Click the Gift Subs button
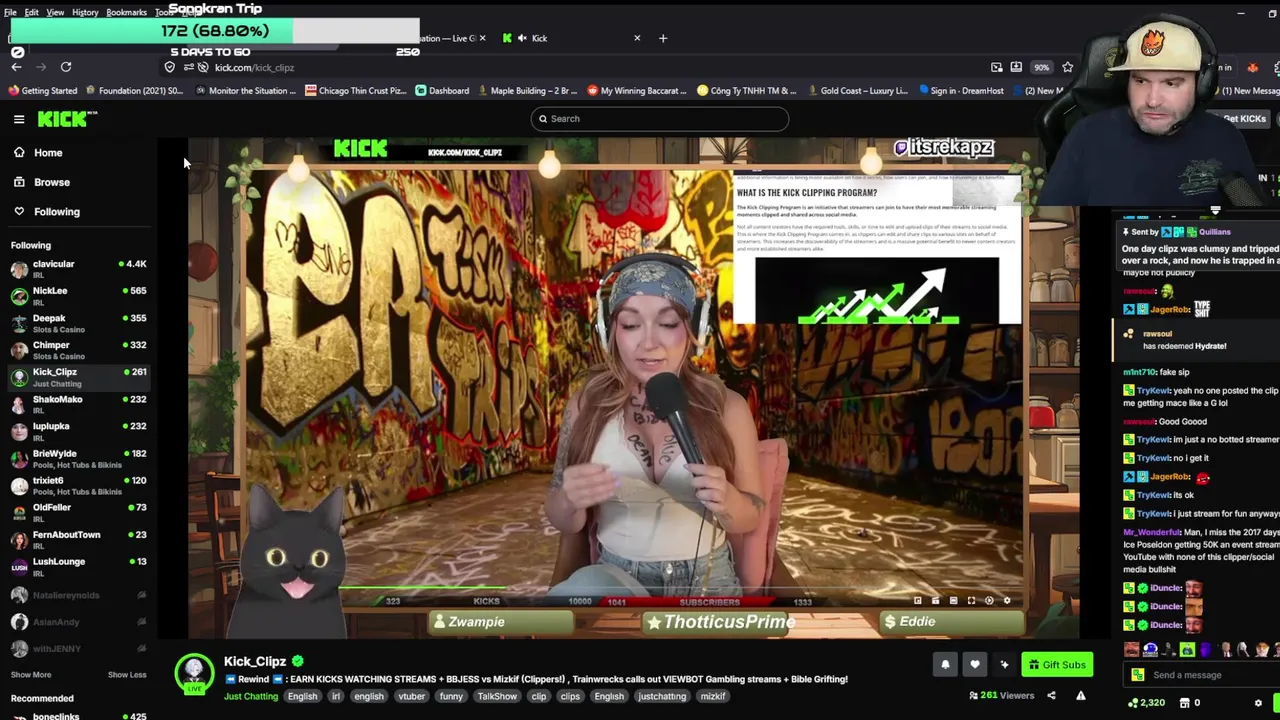This screenshot has width=1280, height=720. (1057, 665)
